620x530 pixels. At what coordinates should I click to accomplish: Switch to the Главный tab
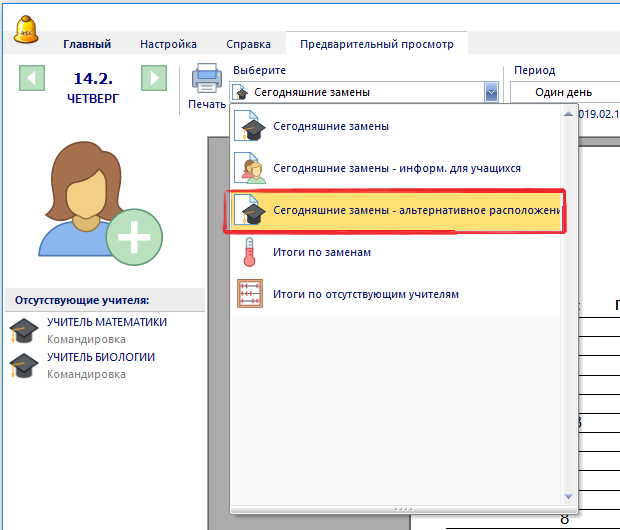[x=87, y=44]
